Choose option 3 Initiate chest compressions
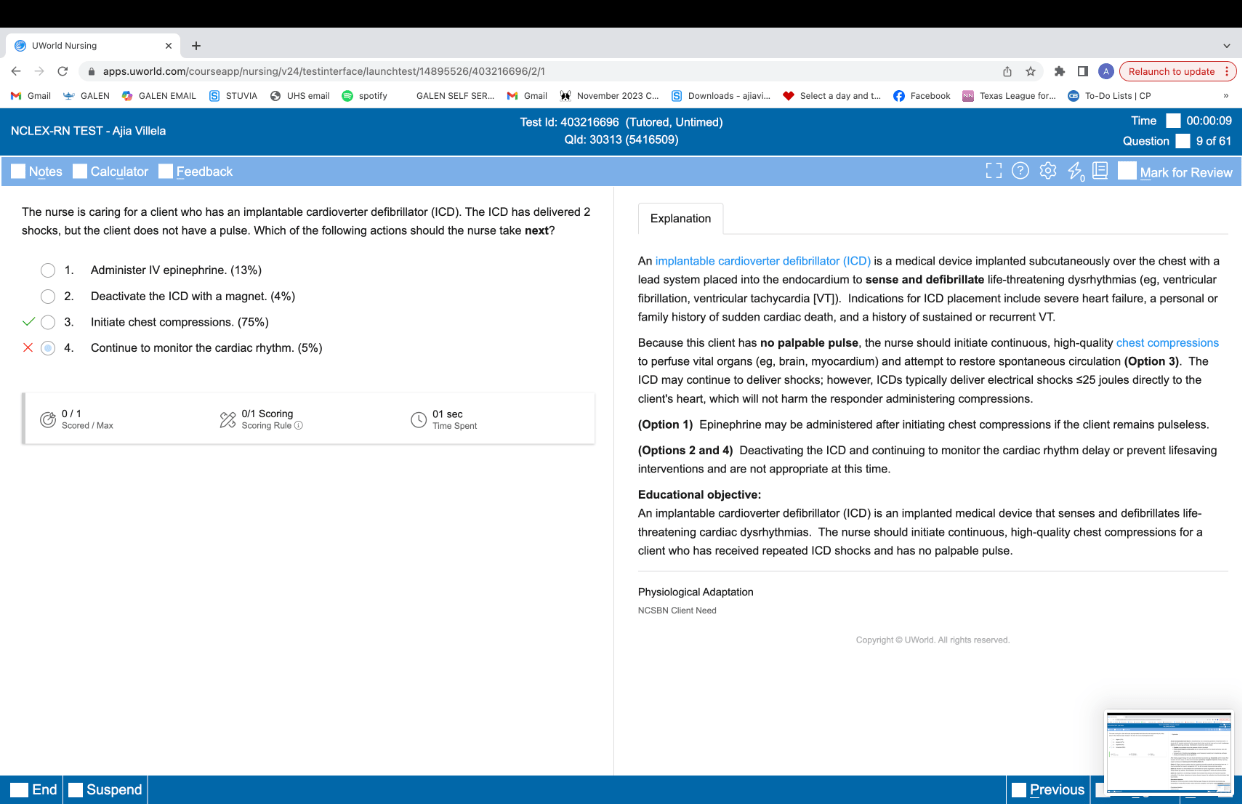 click(x=48, y=322)
